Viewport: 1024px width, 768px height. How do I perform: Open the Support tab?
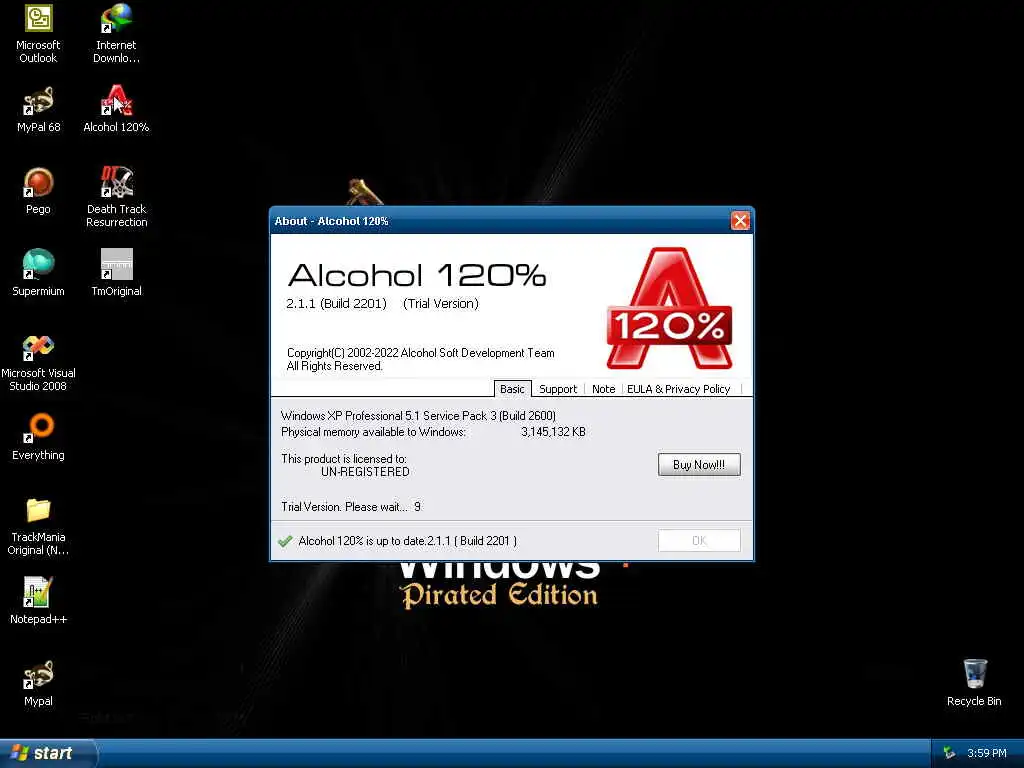(558, 389)
